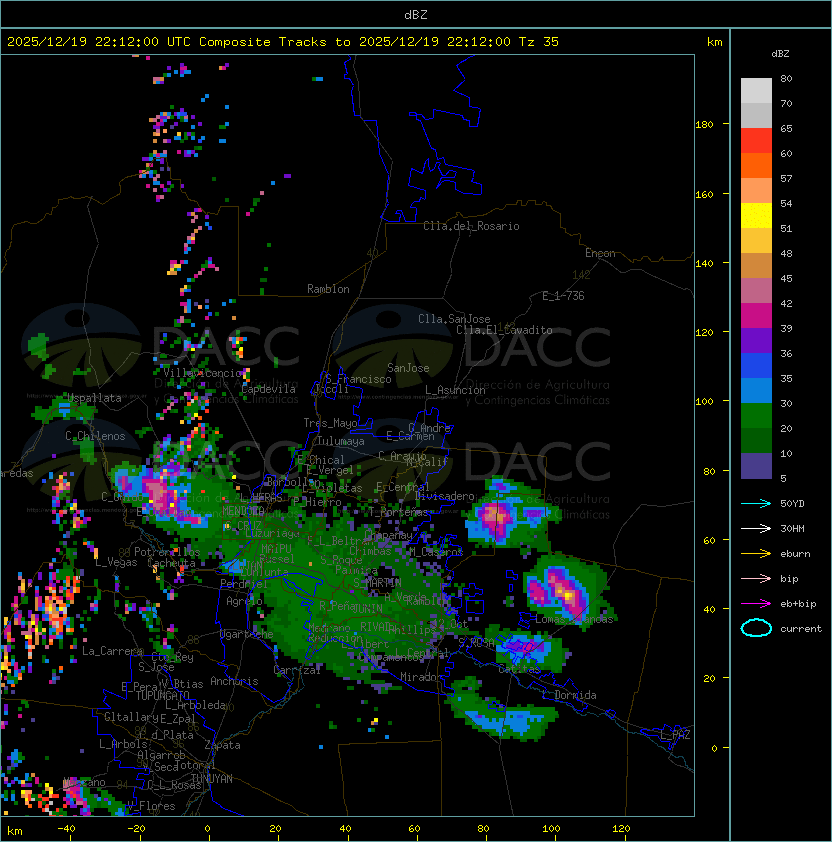Select the orange 57-60 dBZ legend swatch
Screen dimensions: 832x842
pyautogui.click(x=756, y=166)
